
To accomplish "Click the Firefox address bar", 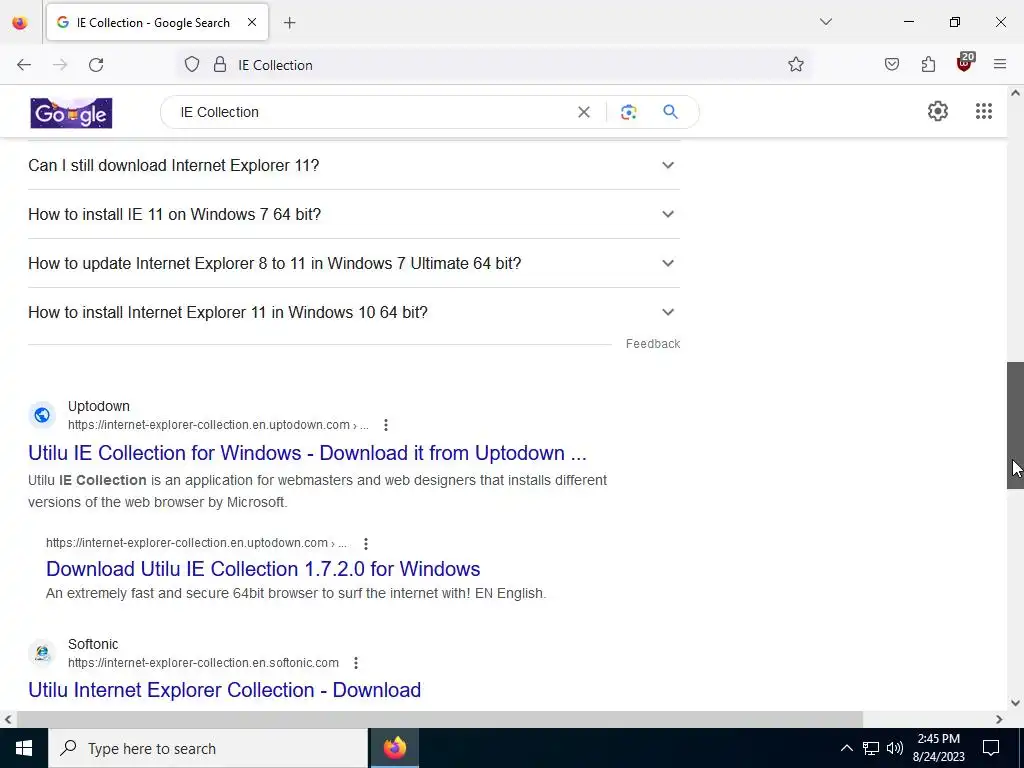I will [x=493, y=65].
